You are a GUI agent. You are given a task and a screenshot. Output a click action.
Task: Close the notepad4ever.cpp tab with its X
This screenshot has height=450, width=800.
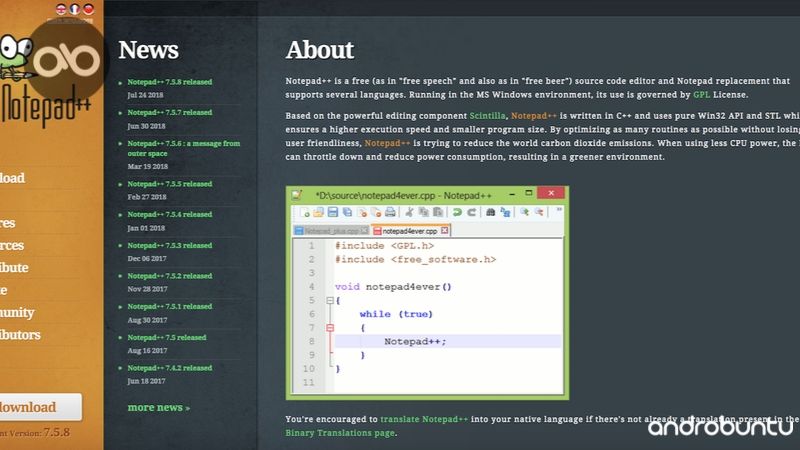pos(444,231)
